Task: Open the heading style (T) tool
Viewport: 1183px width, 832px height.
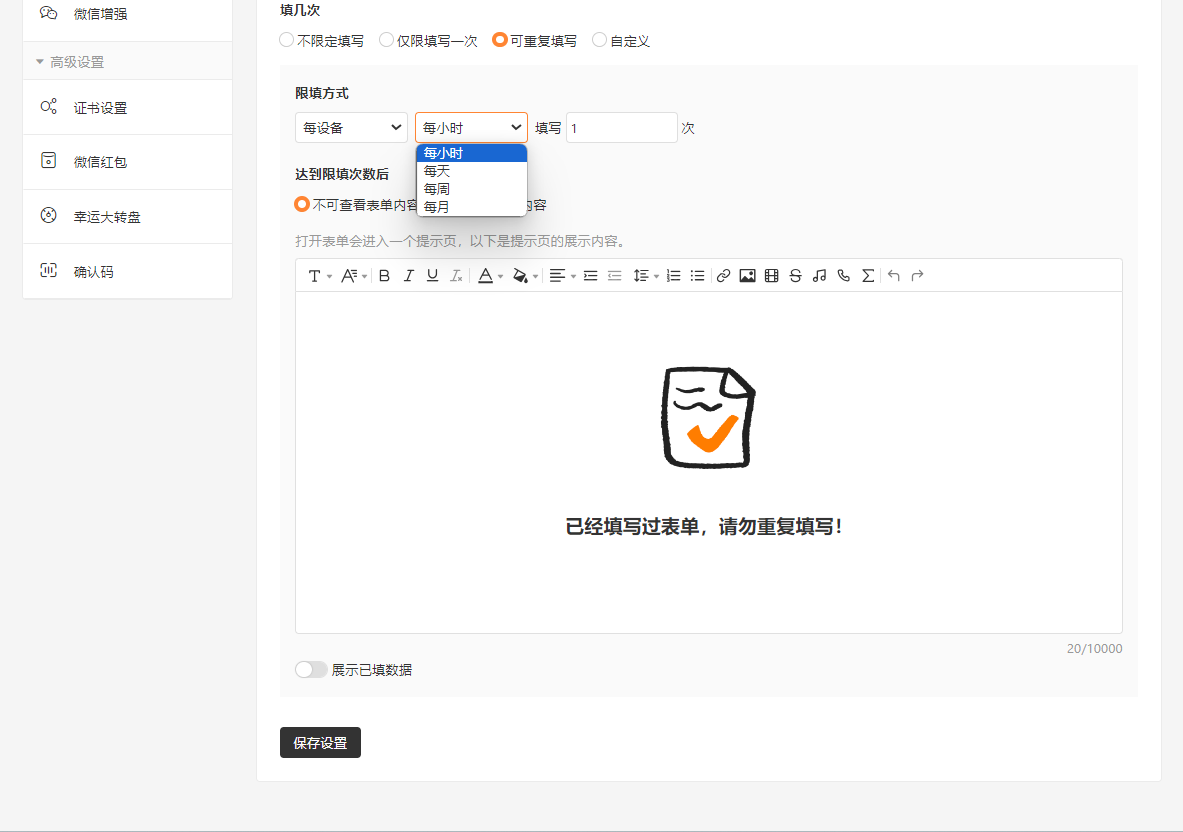Action: (315, 276)
